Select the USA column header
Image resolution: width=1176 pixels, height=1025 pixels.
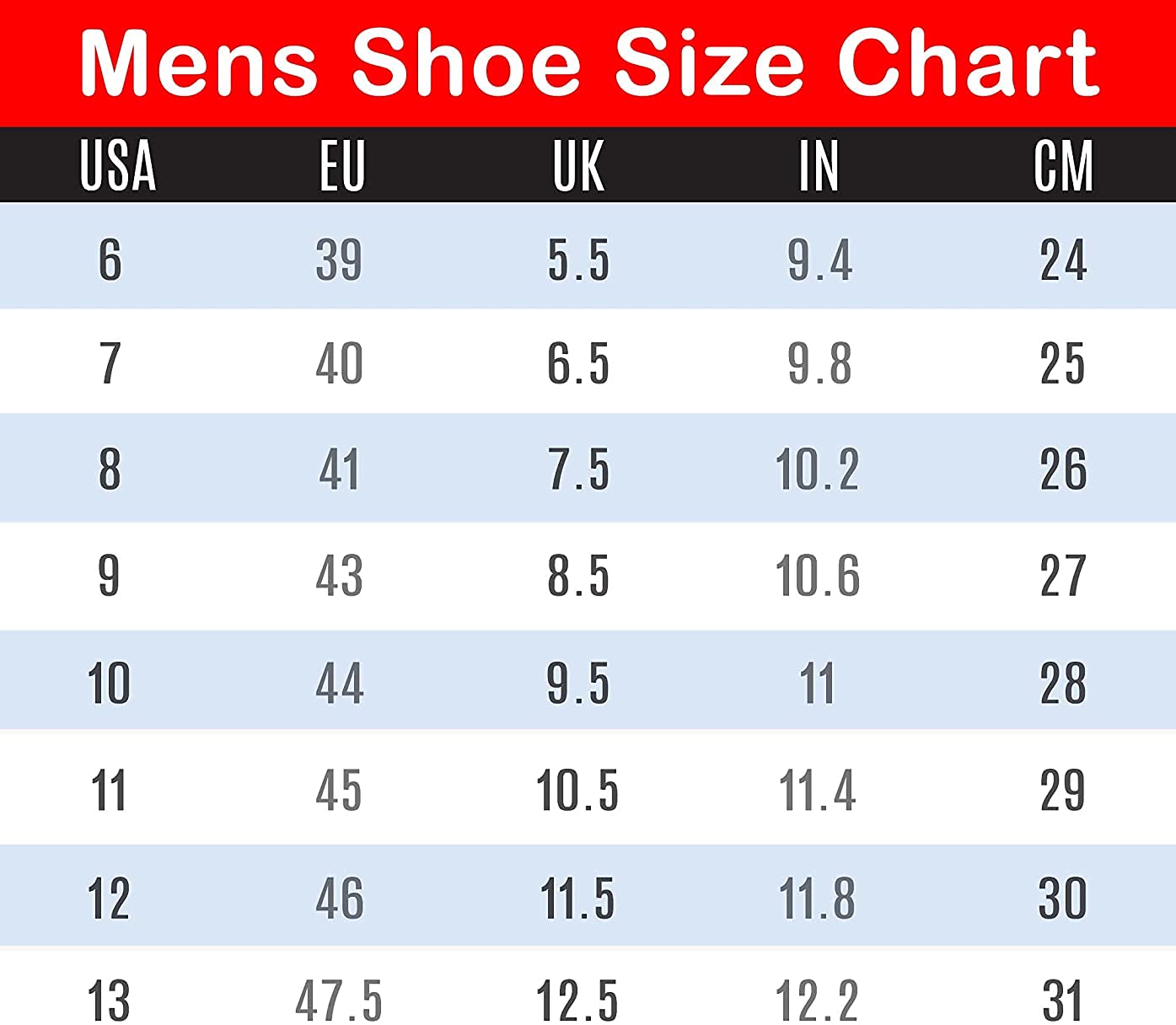pyautogui.click(x=118, y=165)
